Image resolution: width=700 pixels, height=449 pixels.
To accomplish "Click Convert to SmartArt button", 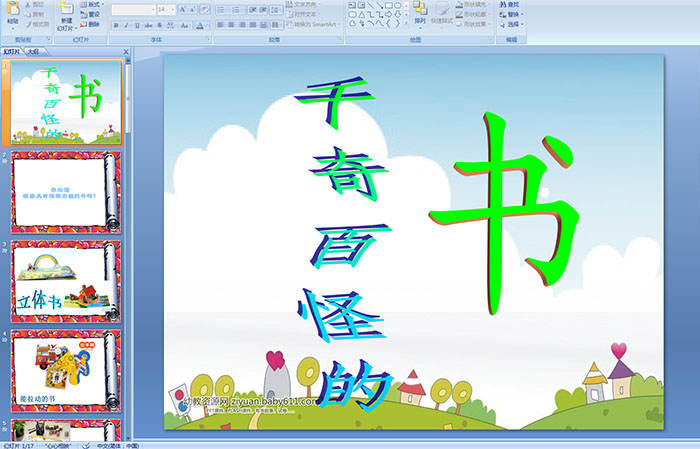I will 313,24.
